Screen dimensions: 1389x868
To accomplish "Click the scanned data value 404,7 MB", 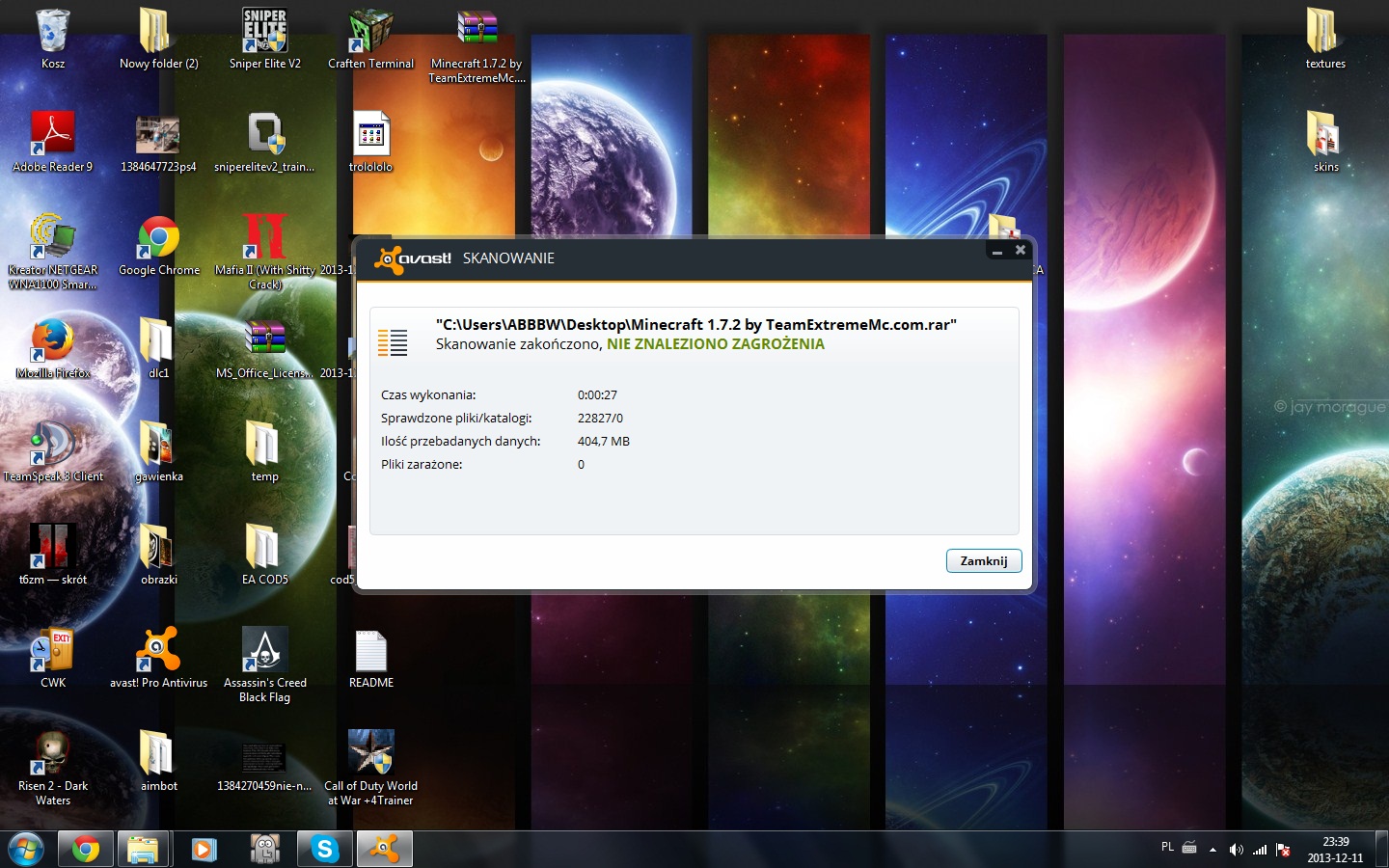I will click(x=604, y=442).
